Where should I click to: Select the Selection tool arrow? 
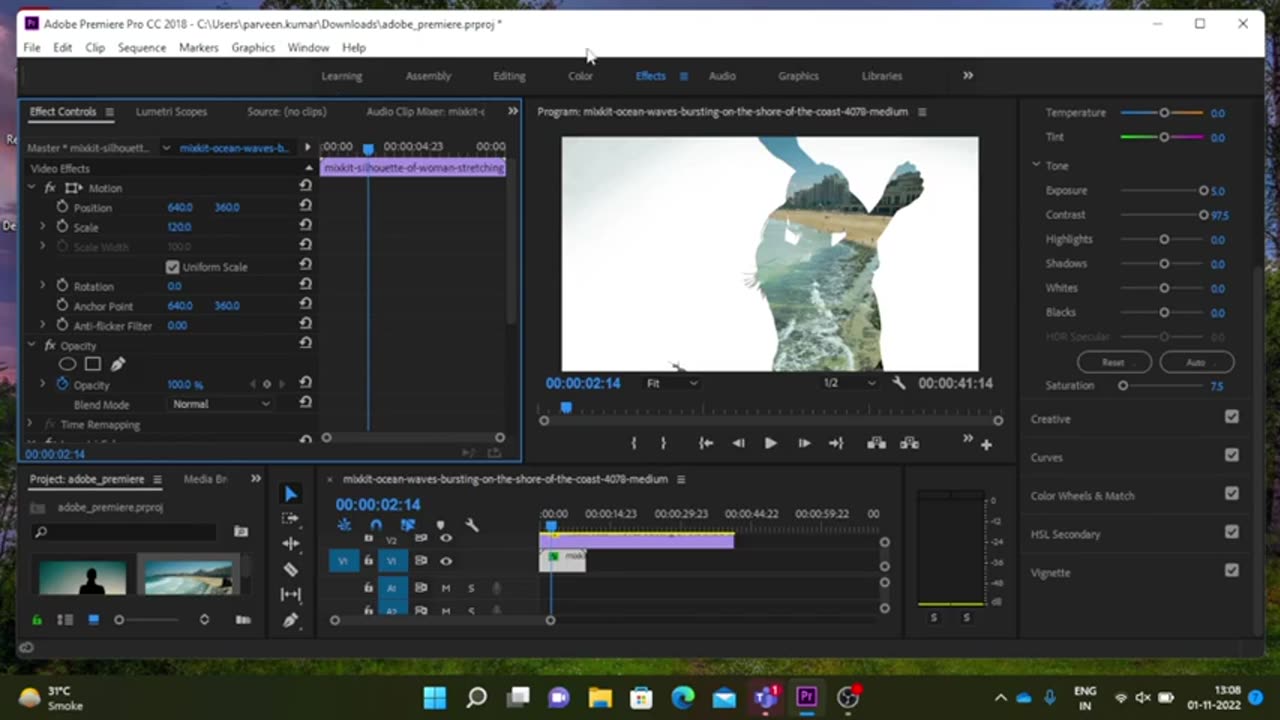290,493
